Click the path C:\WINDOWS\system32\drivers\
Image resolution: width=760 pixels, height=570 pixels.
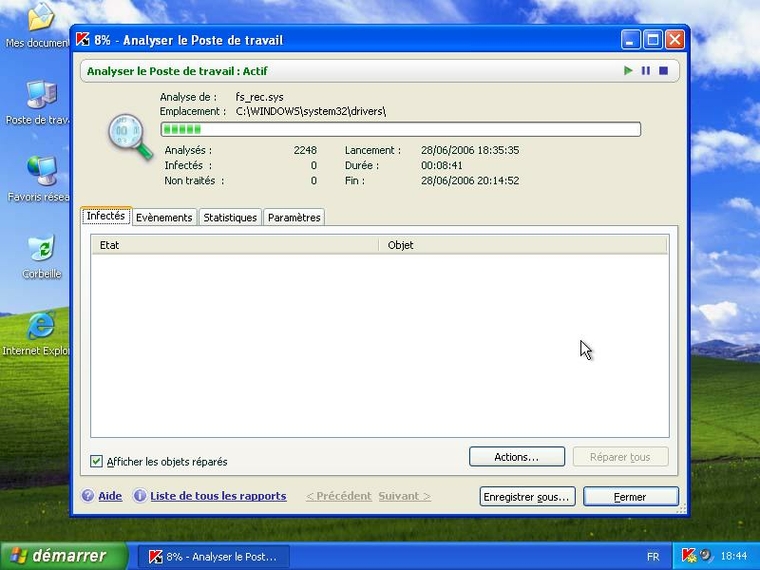pos(311,111)
